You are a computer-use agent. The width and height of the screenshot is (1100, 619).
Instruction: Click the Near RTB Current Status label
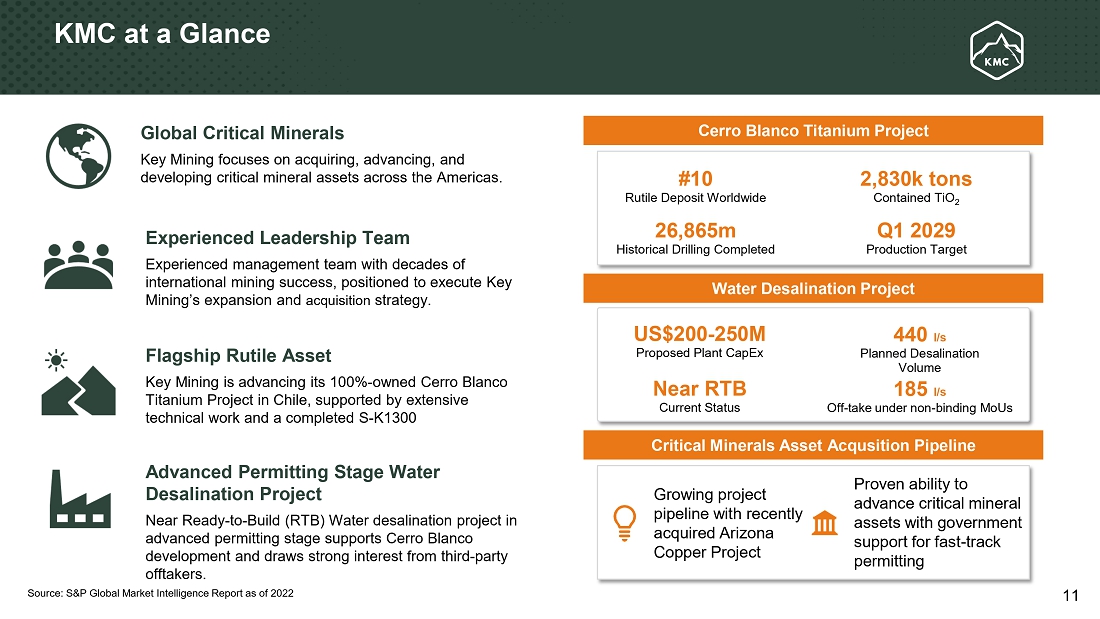pos(699,388)
